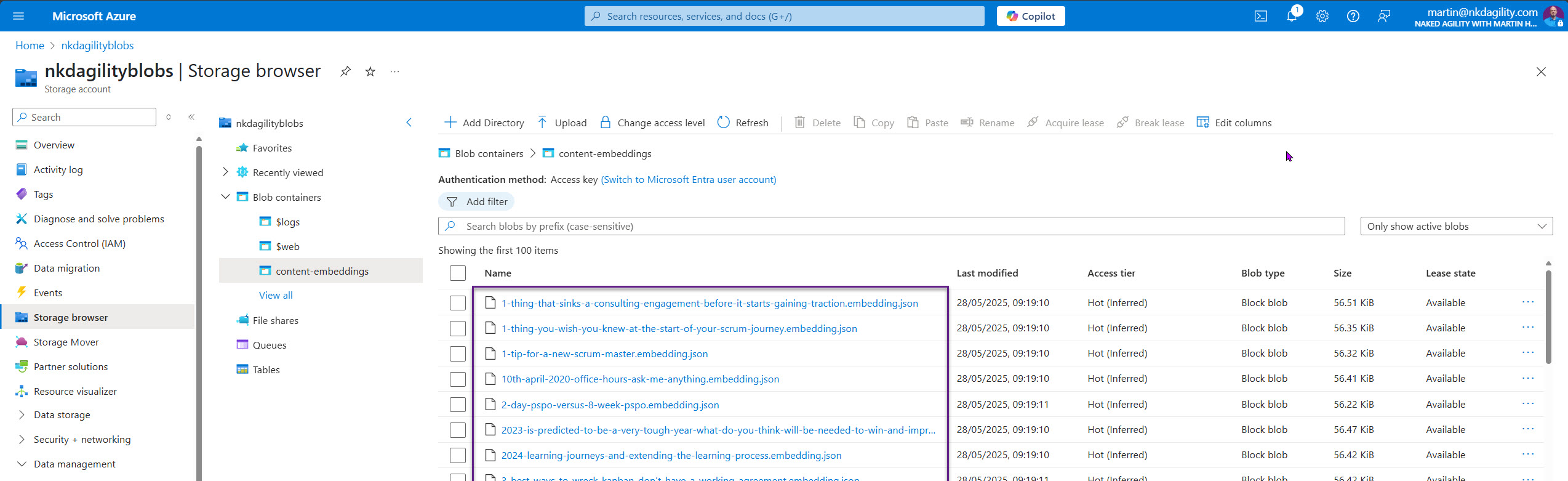This screenshot has height=481, width=1568.
Task: Add Storage browser to favorites star
Action: (370, 71)
